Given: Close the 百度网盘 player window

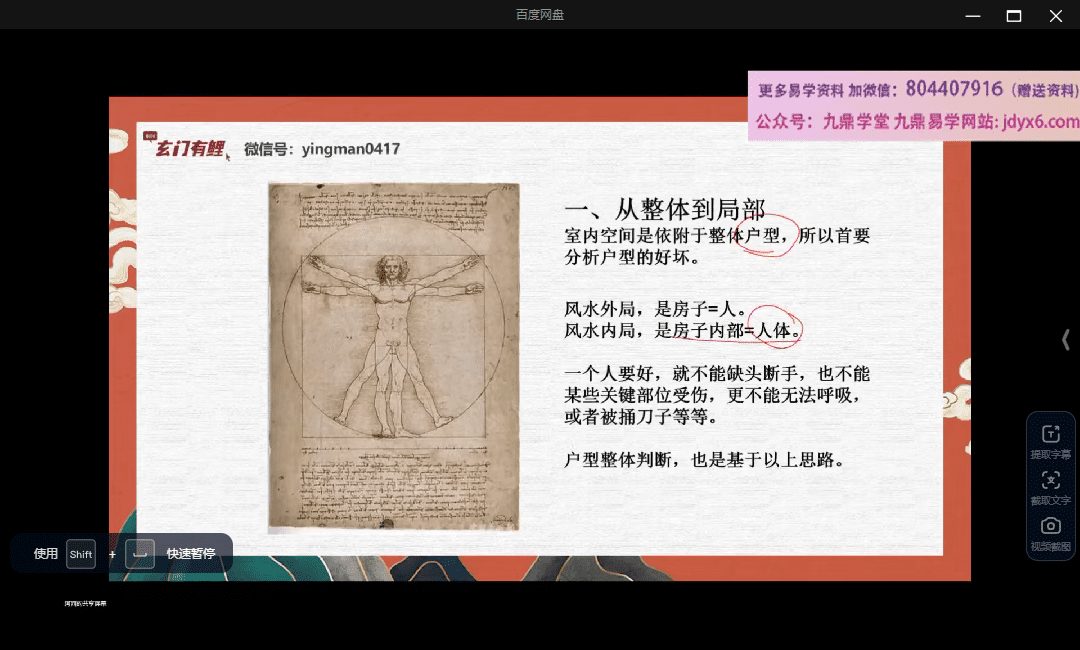Looking at the screenshot, I should [x=1055, y=15].
